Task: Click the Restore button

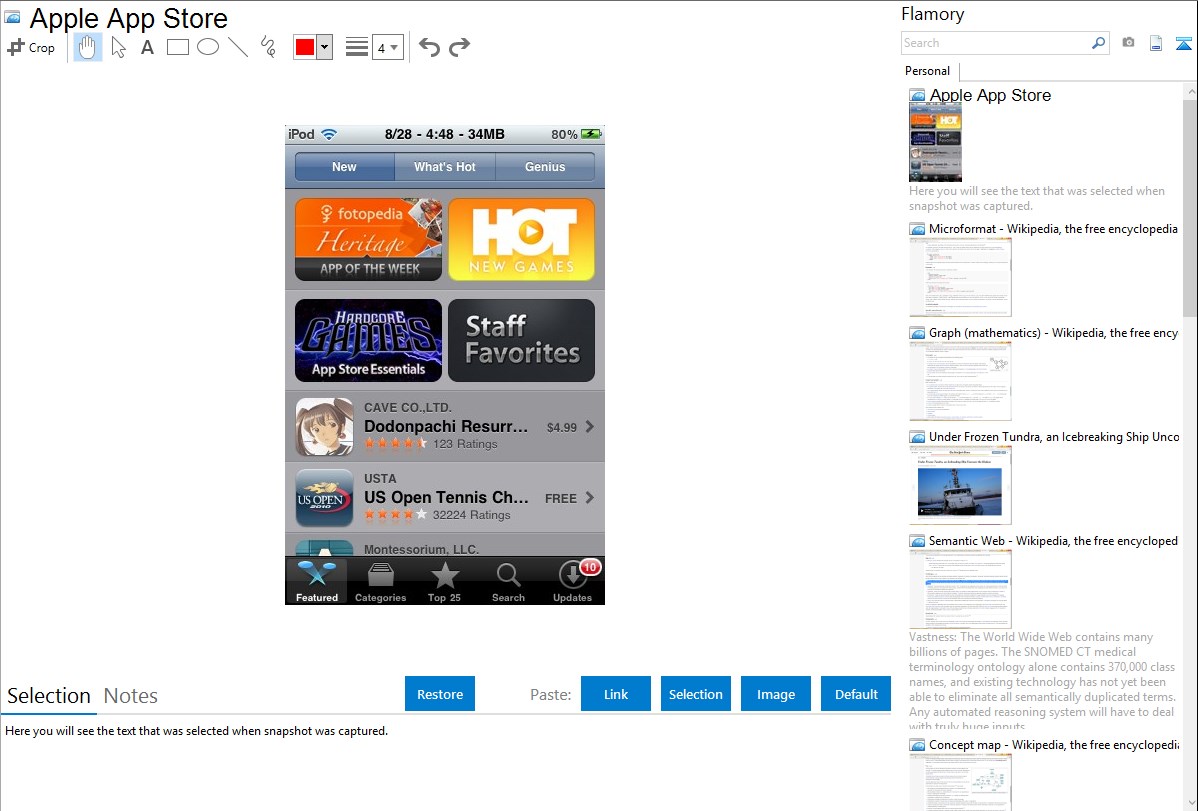Action: click(x=440, y=694)
